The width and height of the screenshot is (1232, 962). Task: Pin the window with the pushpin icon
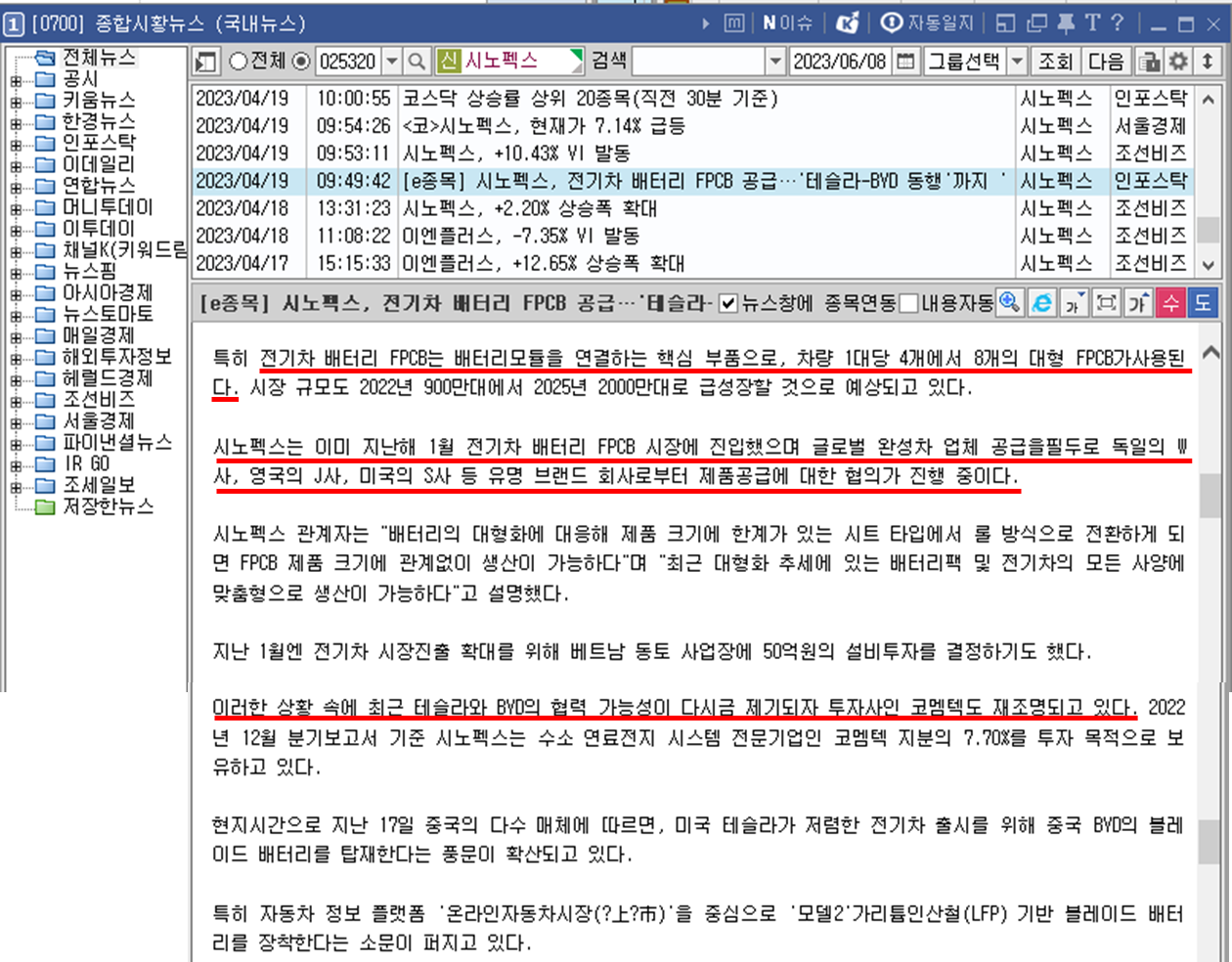coord(1066,22)
